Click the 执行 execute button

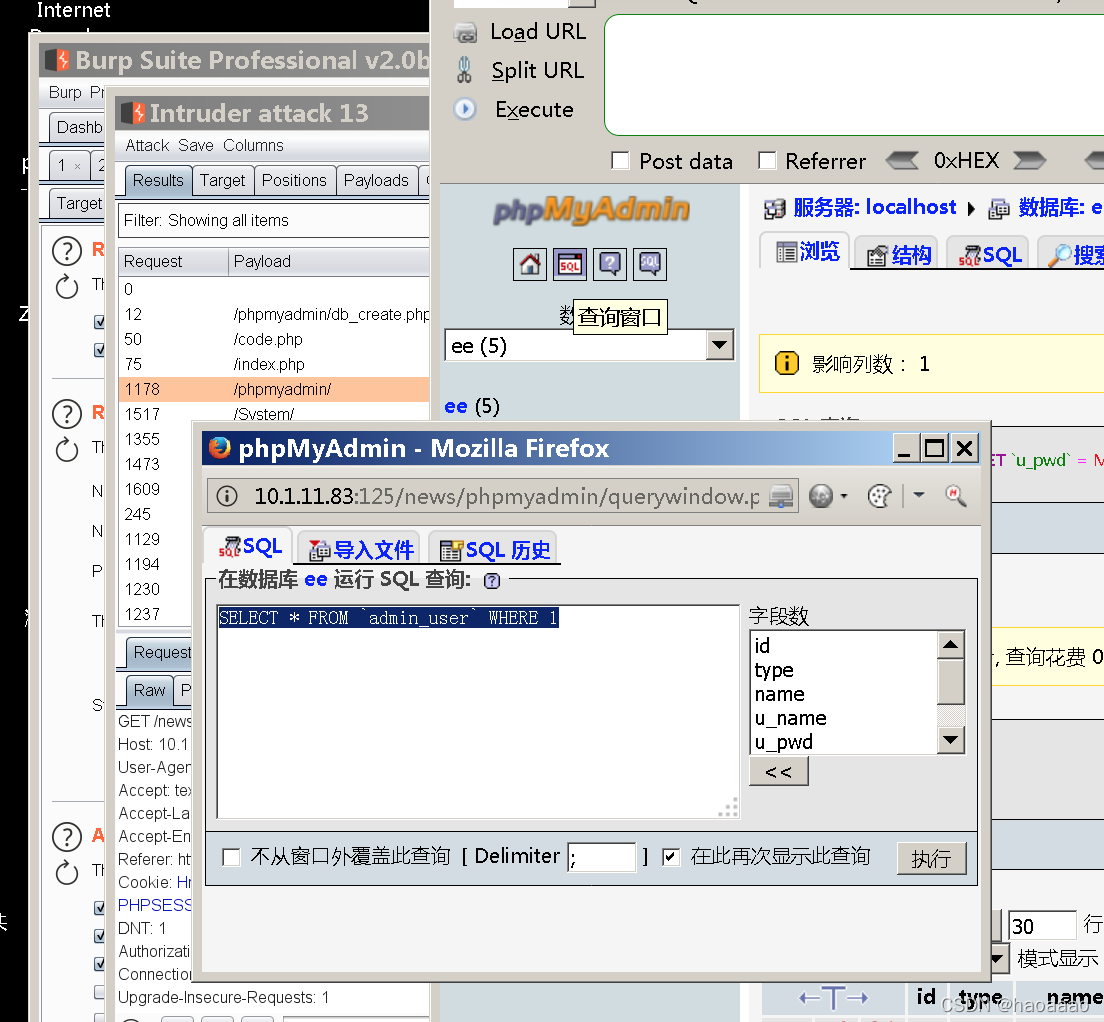(932, 858)
